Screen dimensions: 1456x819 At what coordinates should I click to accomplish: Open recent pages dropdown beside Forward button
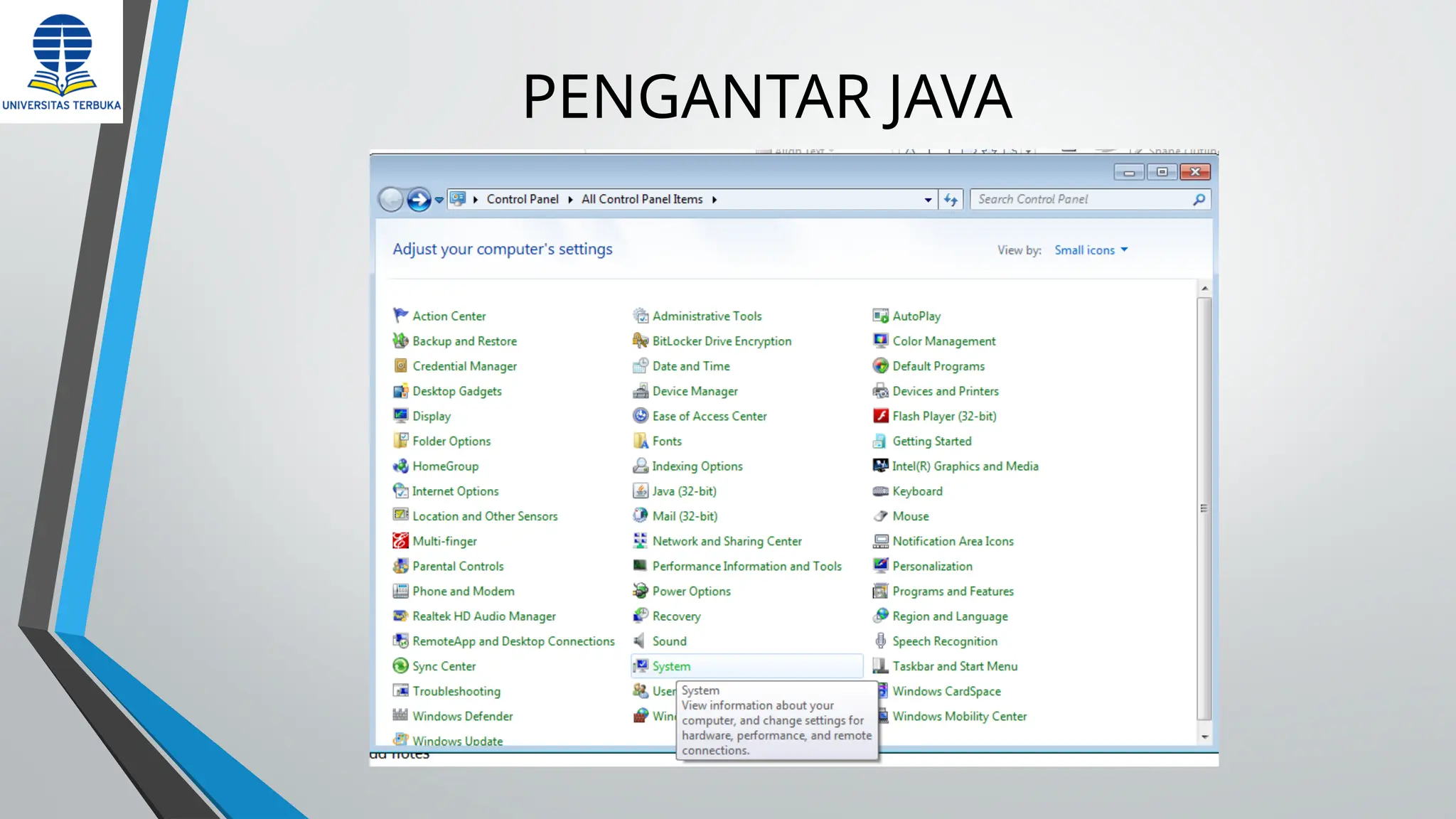coord(439,200)
